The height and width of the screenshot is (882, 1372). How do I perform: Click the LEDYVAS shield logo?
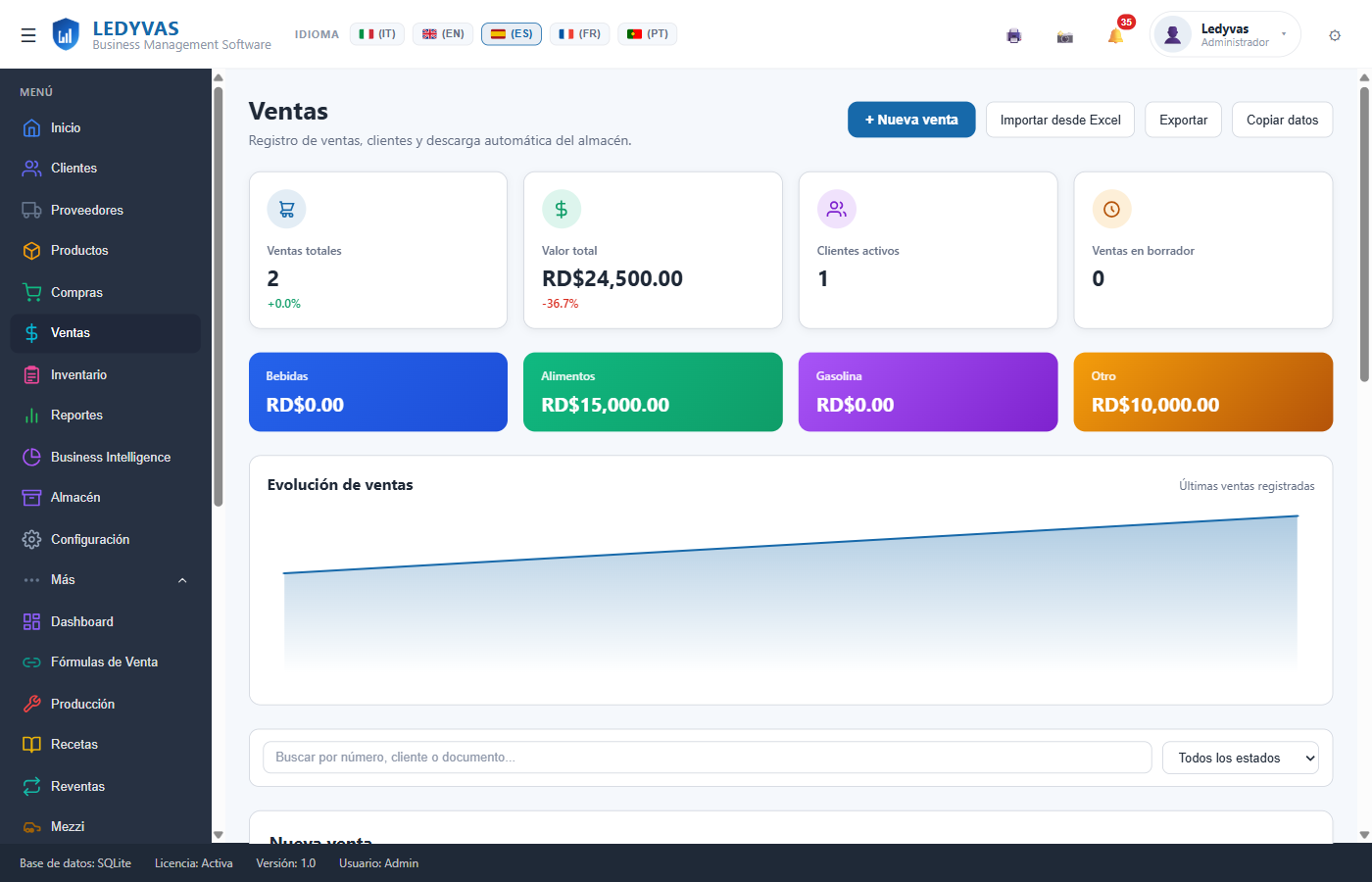66,34
